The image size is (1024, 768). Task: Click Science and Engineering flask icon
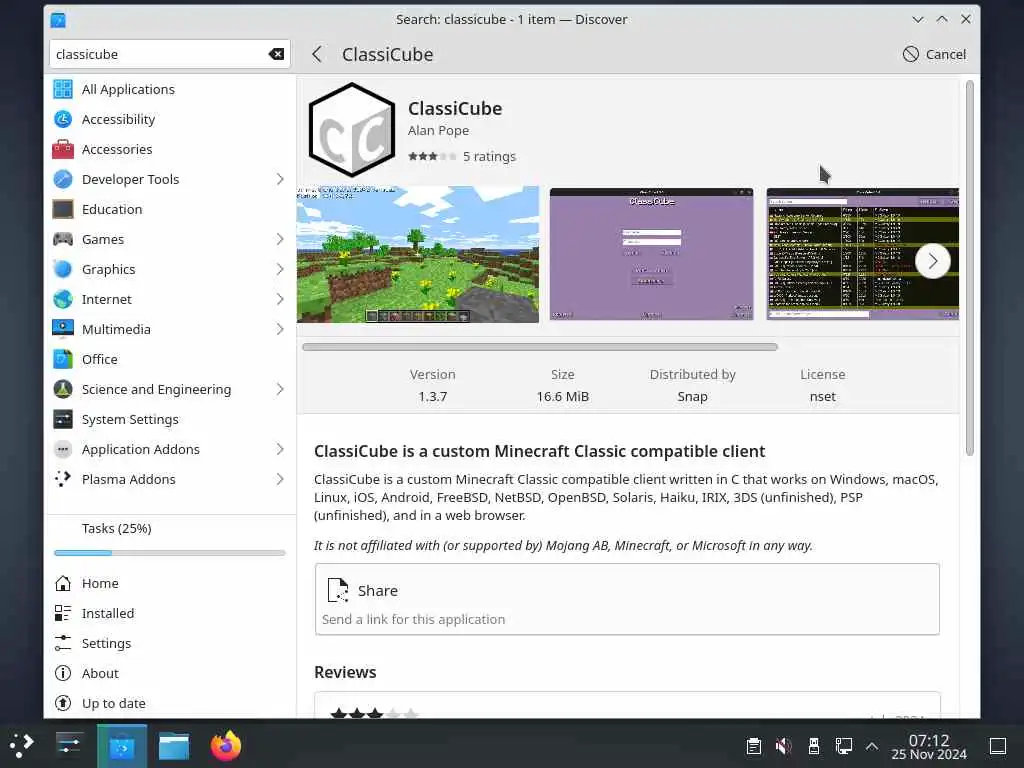coord(63,390)
